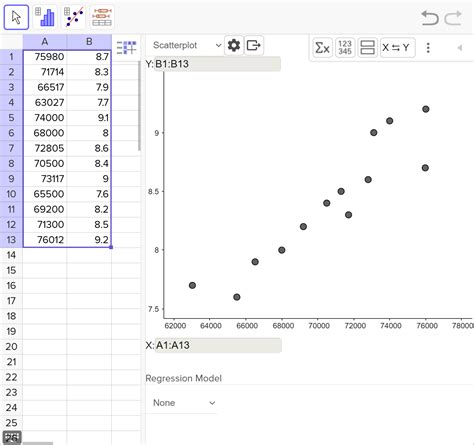Select row 1 header
This screenshot has height=445, width=474.
(11, 57)
